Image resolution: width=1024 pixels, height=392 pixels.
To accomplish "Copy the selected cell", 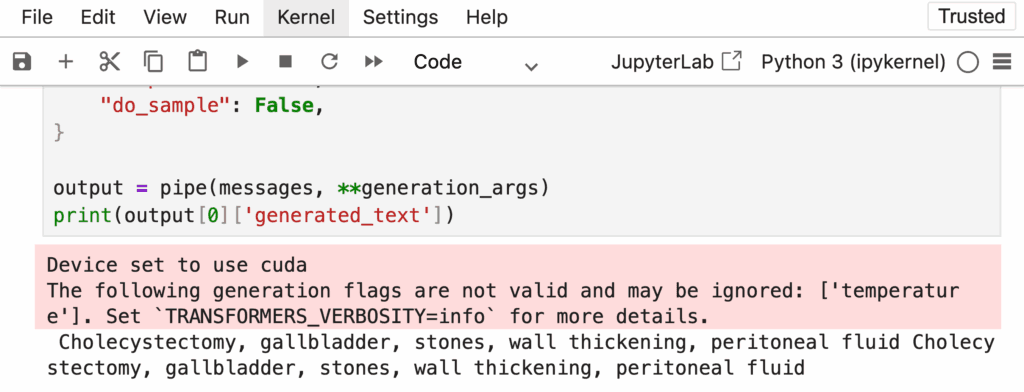I will click(153, 62).
